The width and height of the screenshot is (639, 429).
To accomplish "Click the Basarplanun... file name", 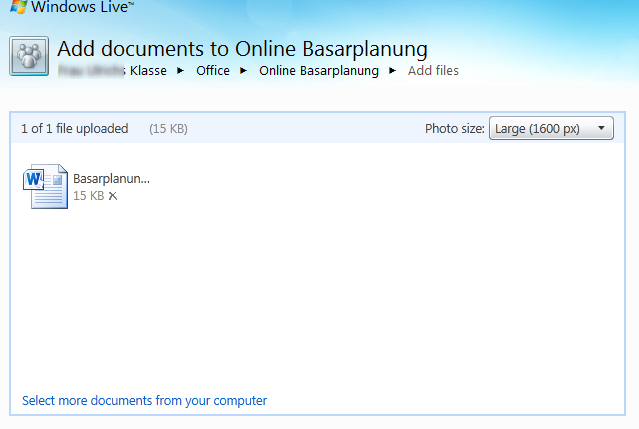I will (111, 179).
